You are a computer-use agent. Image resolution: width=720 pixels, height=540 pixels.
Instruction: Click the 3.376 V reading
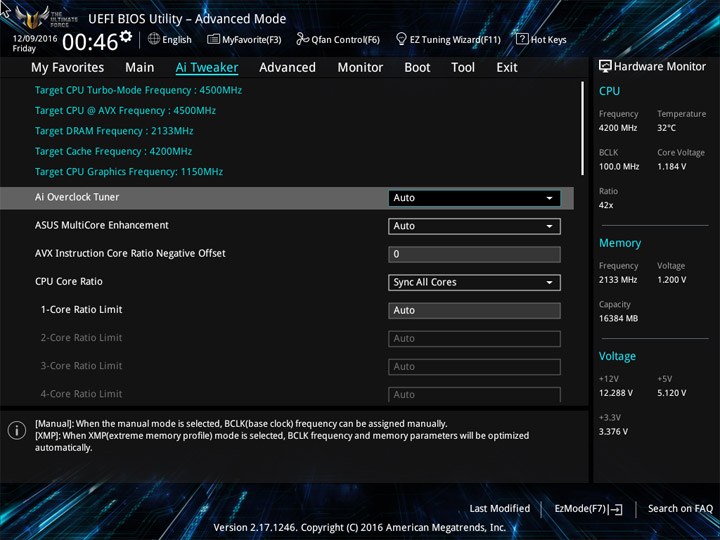[613, 432]
